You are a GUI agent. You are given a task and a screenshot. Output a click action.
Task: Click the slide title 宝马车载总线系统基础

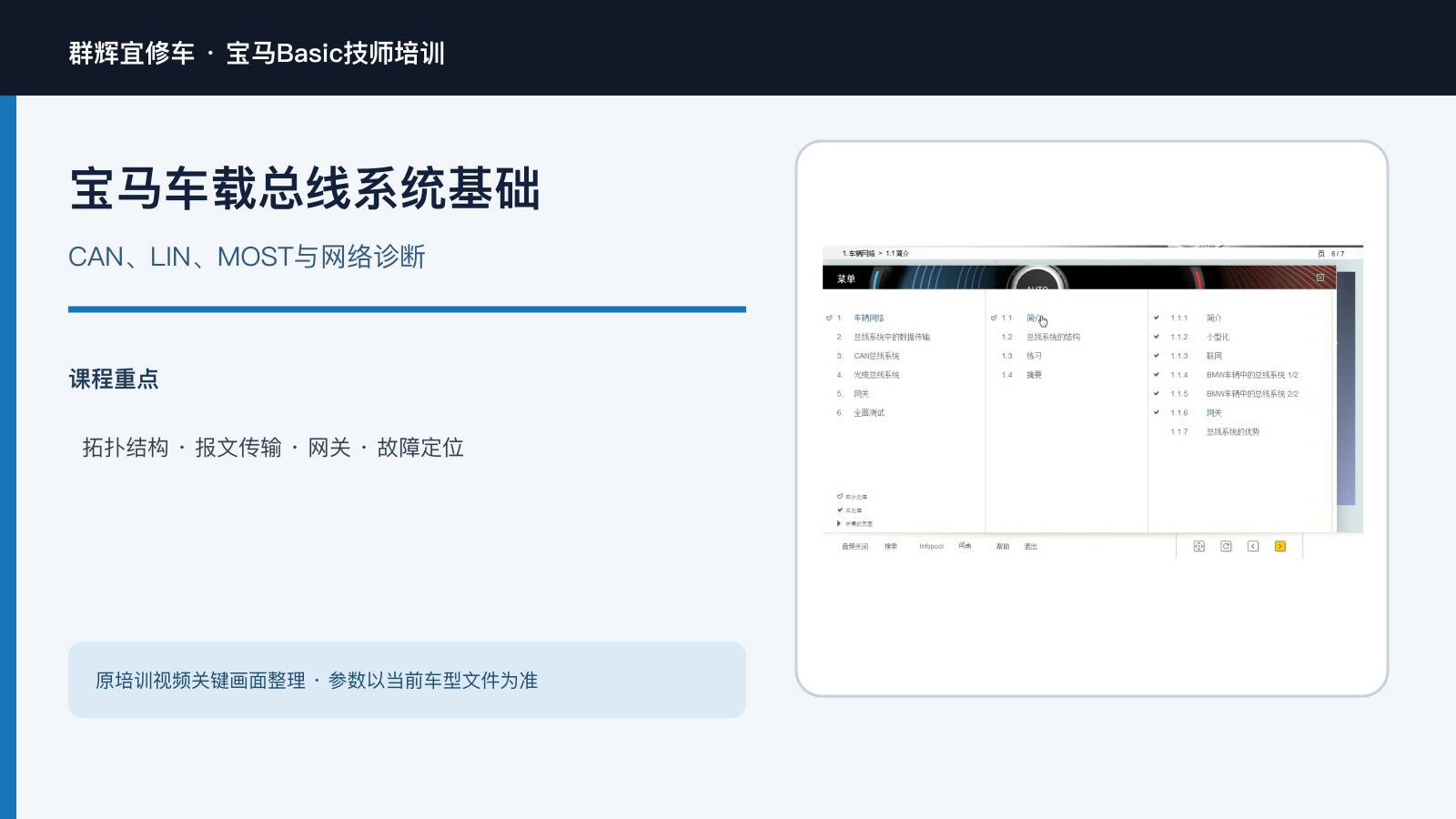[305, 189]
